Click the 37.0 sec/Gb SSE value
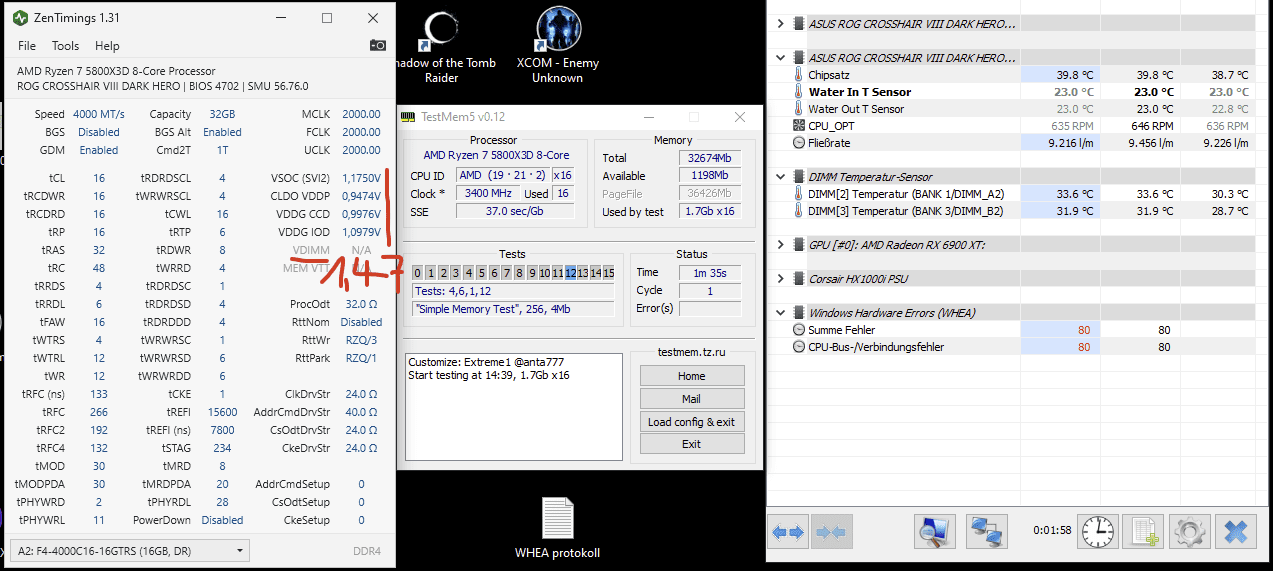1273x571 pixels. click(x=515, y=211)
